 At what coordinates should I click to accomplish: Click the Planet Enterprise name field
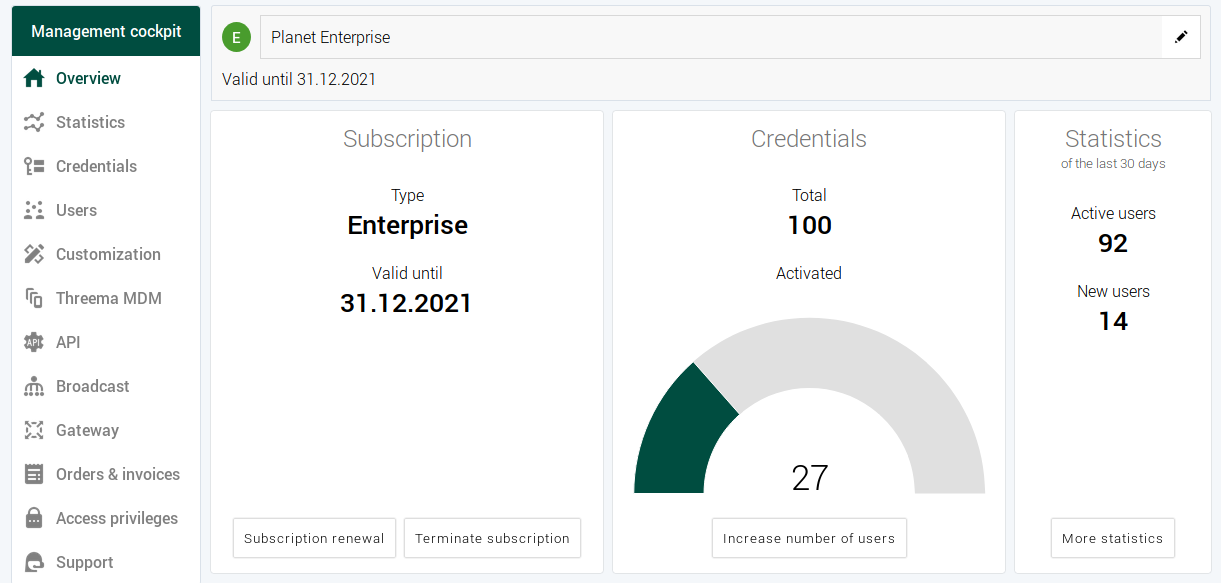tap(711, 37)
